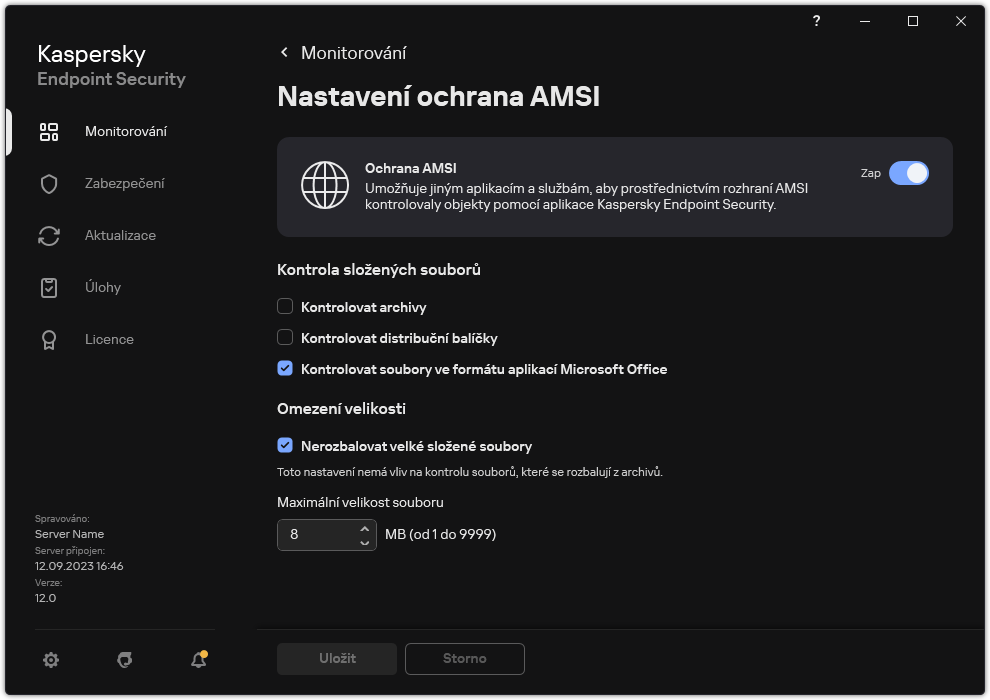Open notifications with the bell icon
This screenshot has width=990, height=700.
[199, 660]
